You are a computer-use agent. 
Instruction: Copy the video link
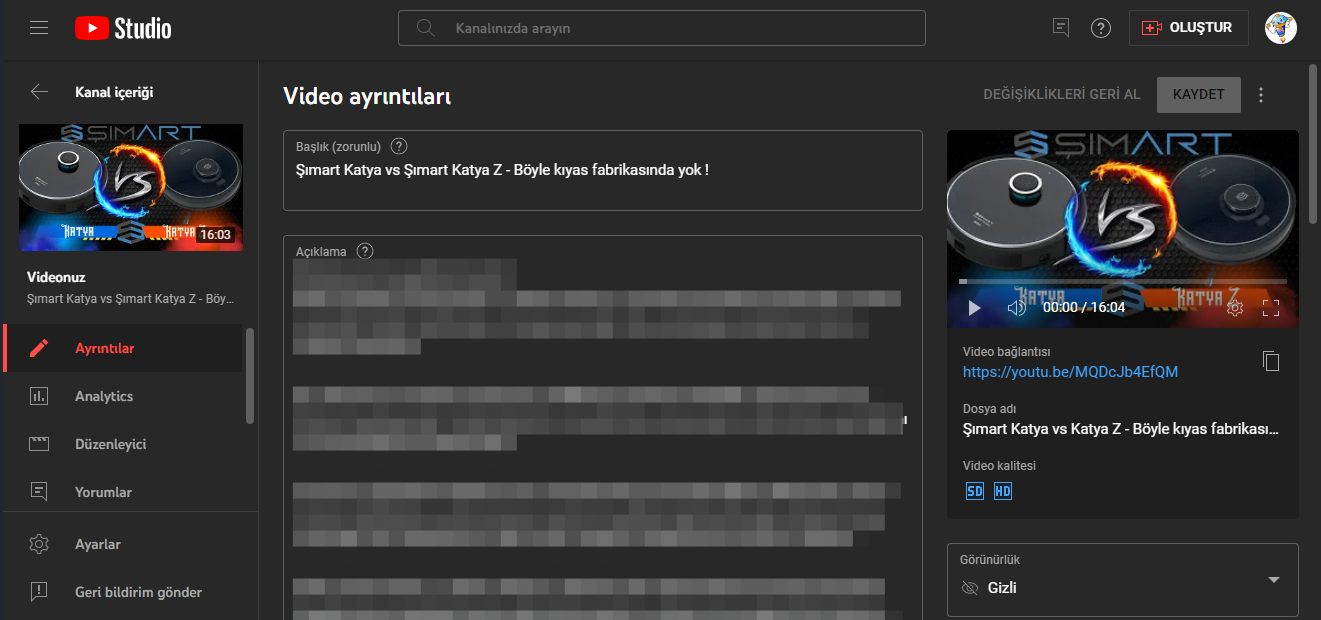click(x=1271, y=361)
